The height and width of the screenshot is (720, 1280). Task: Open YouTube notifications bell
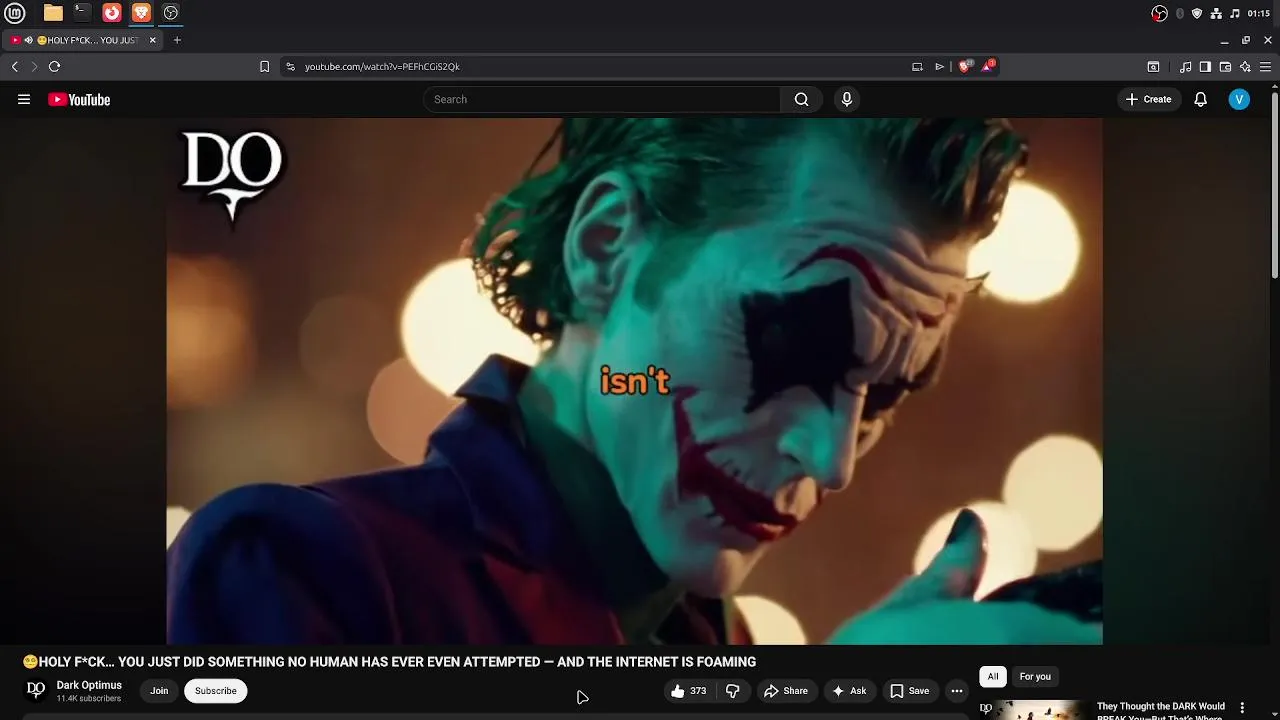point(1200,99)
